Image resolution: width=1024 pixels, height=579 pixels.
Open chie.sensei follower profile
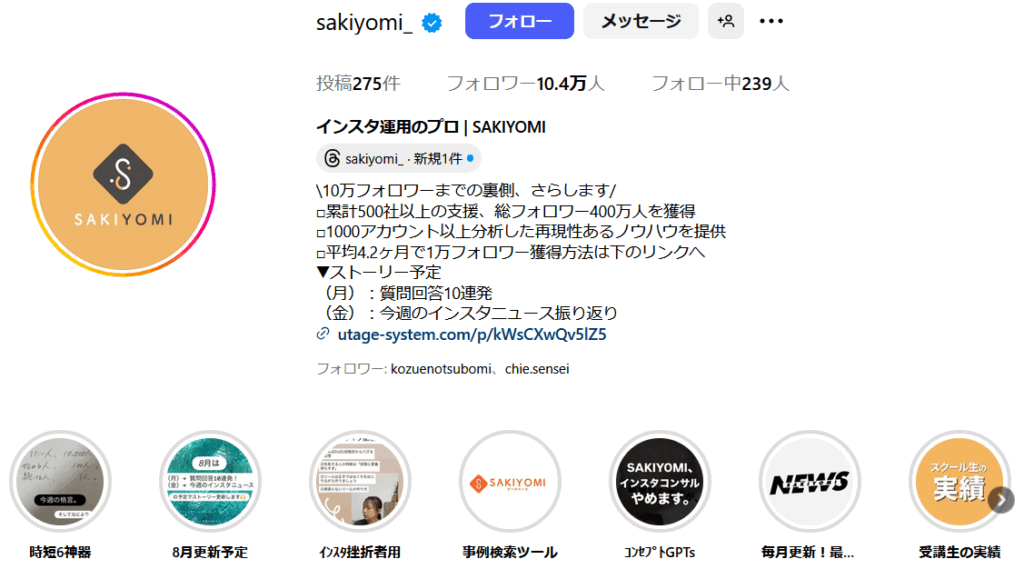point(537,369)
